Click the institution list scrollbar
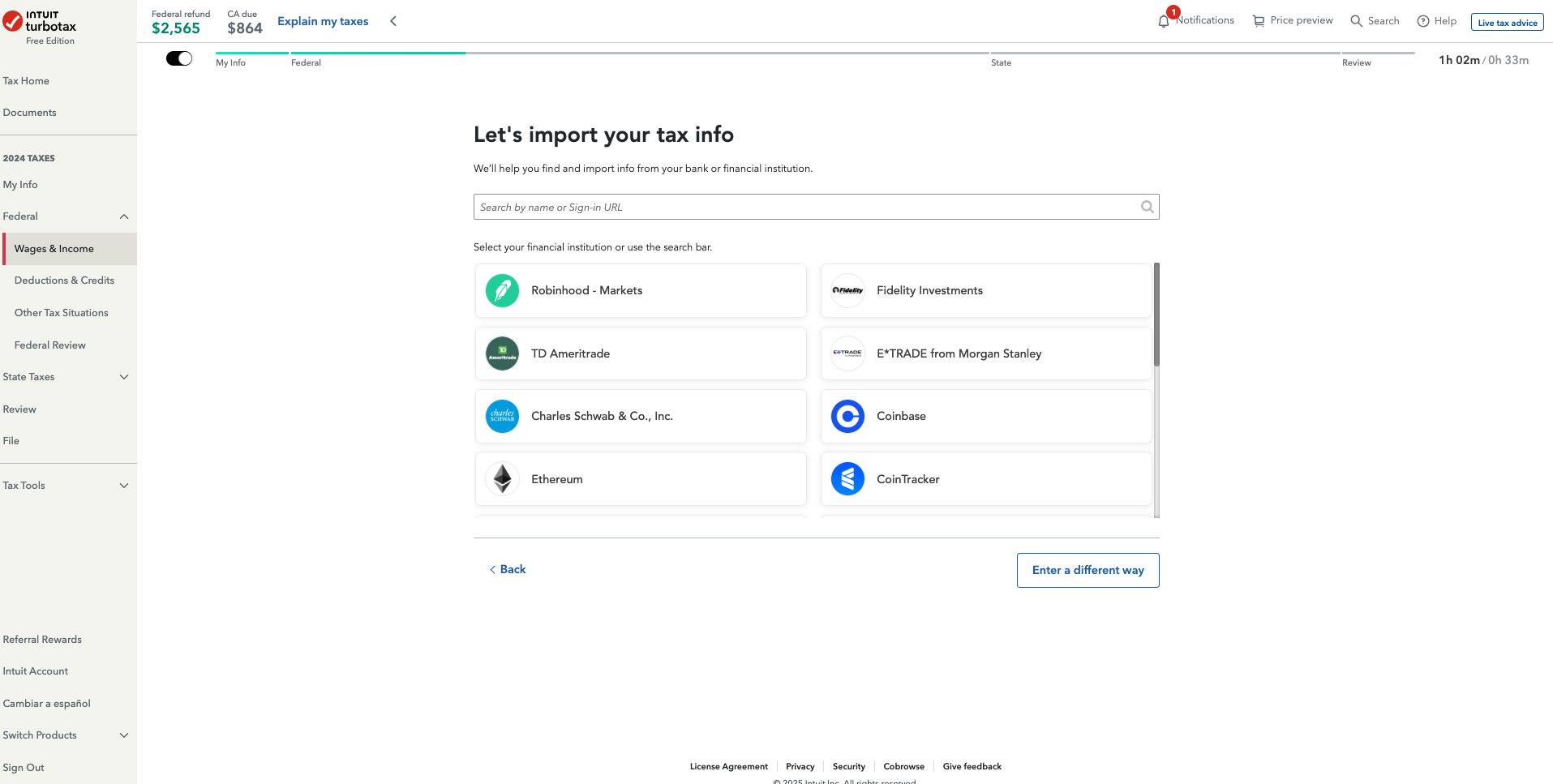This screenshot has height=784, width=1553. 1156,315
